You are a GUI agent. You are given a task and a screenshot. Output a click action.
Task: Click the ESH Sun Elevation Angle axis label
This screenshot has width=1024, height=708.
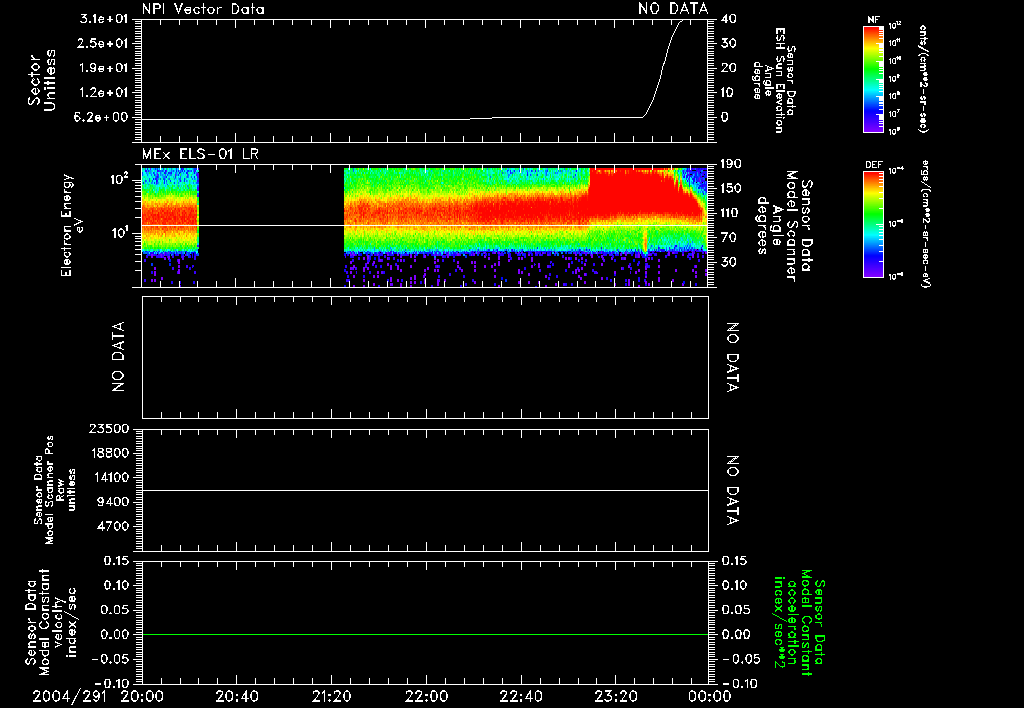click(774, 80)
